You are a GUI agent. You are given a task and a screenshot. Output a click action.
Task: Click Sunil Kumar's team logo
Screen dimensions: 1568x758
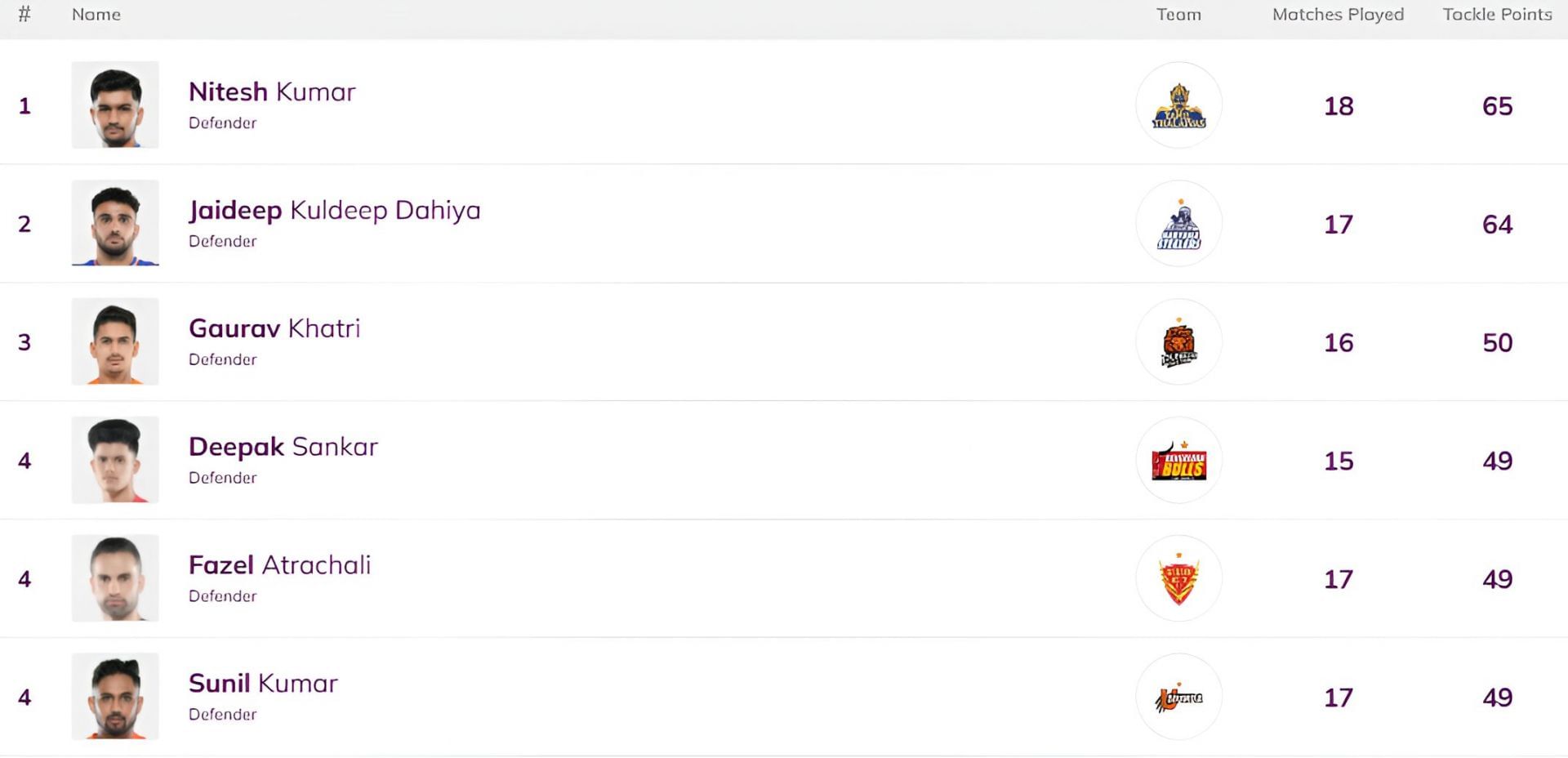coord(1178,698)
